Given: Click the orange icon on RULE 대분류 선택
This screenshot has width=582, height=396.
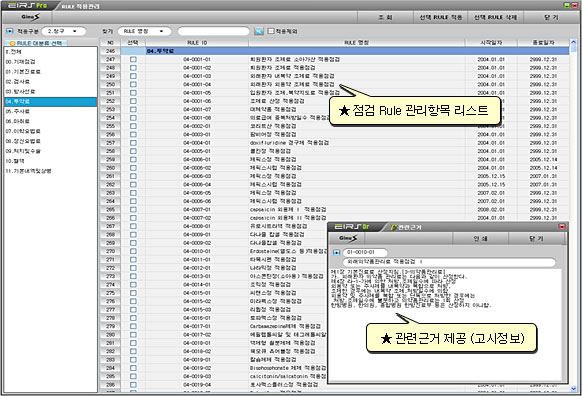Looking at the screenshot, I should pos(12,43).
